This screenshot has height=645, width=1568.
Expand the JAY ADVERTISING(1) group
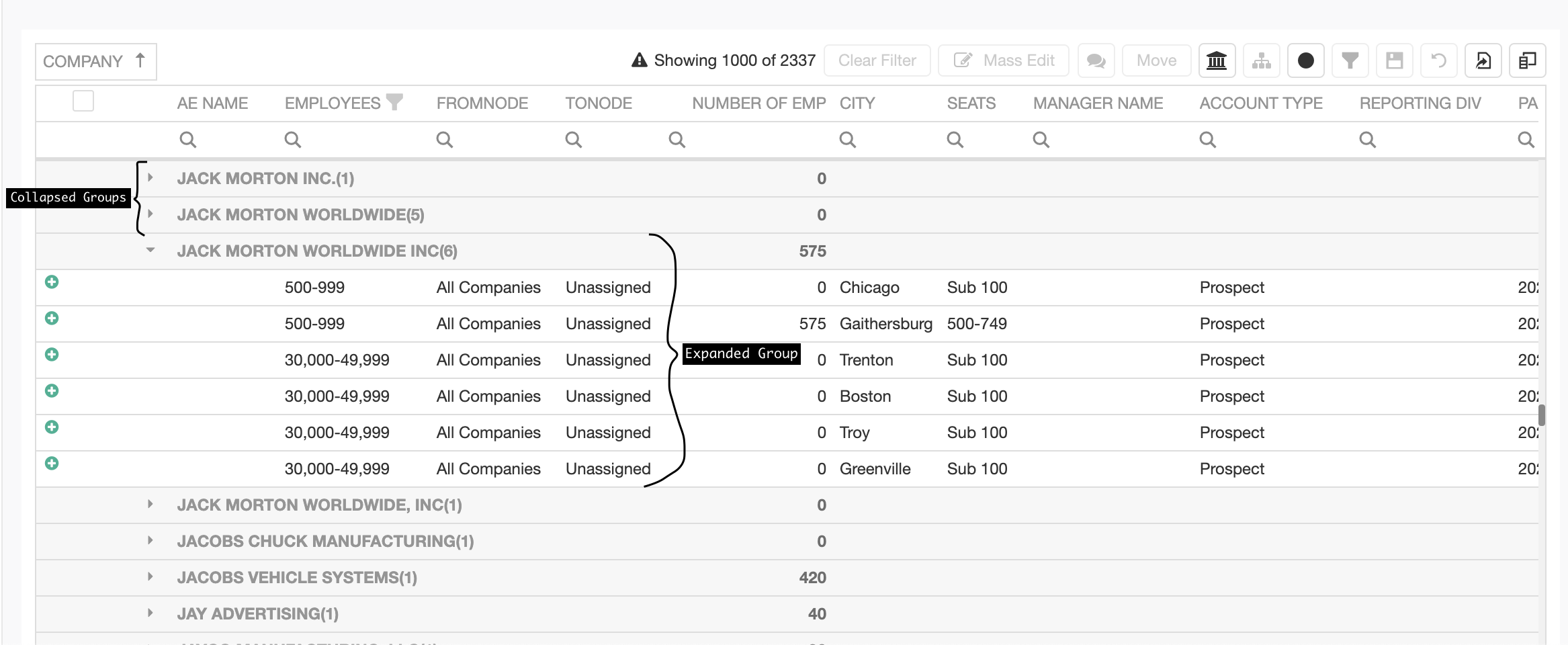[x=150, y=613]
